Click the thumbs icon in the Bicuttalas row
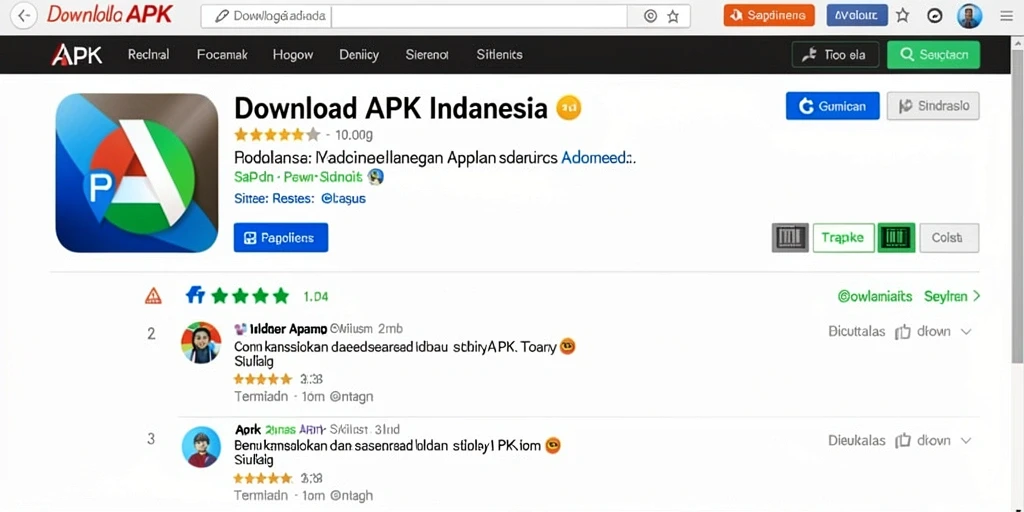 coord(903,332)
